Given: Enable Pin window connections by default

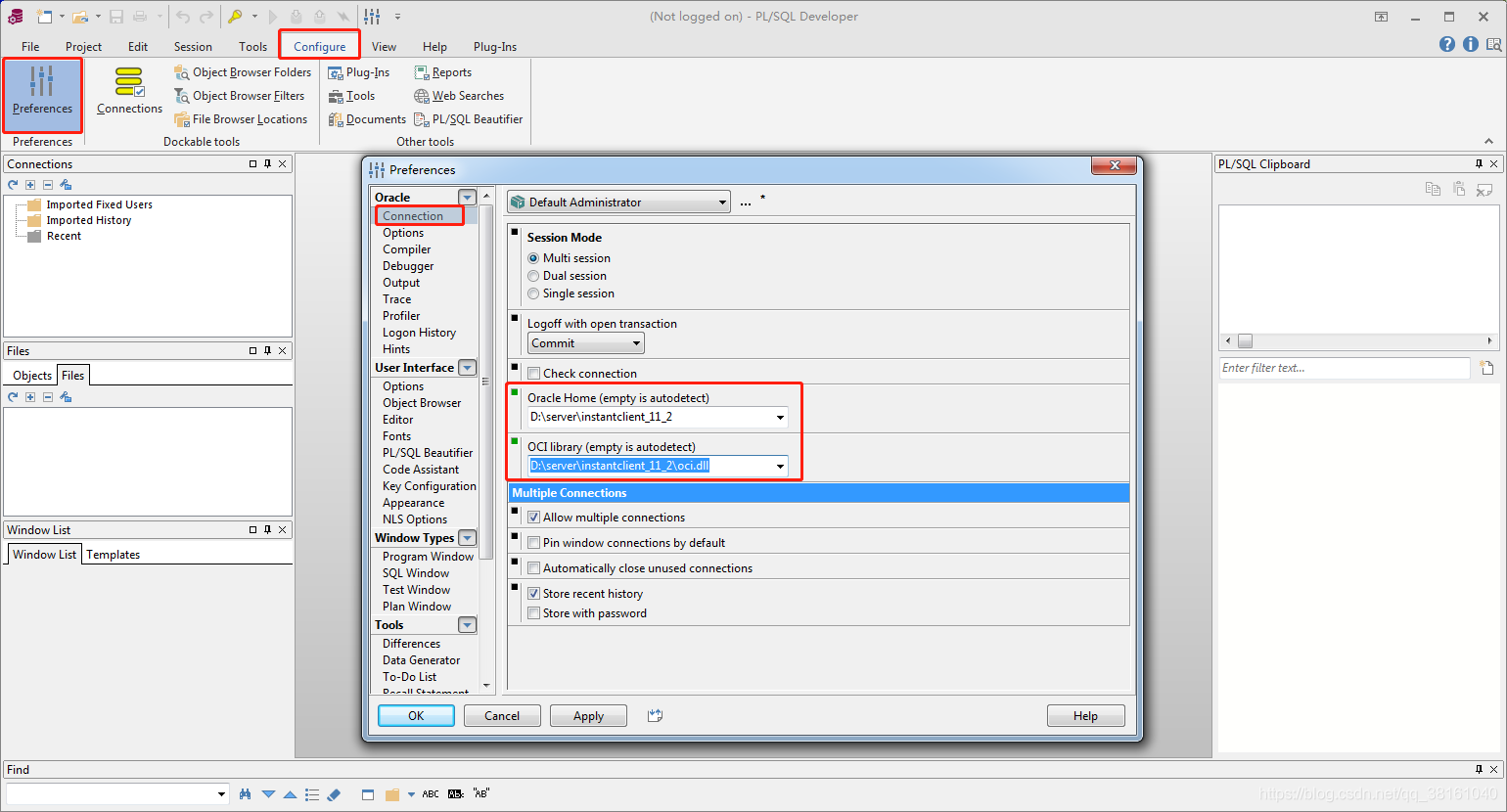Looking at the screenshot, I should click(x=534, y=543).
